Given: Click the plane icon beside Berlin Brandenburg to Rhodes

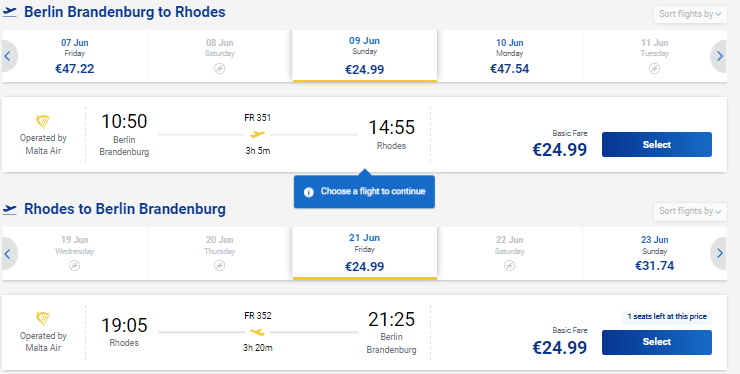Looking at the screenshot, I should point(9,12).
